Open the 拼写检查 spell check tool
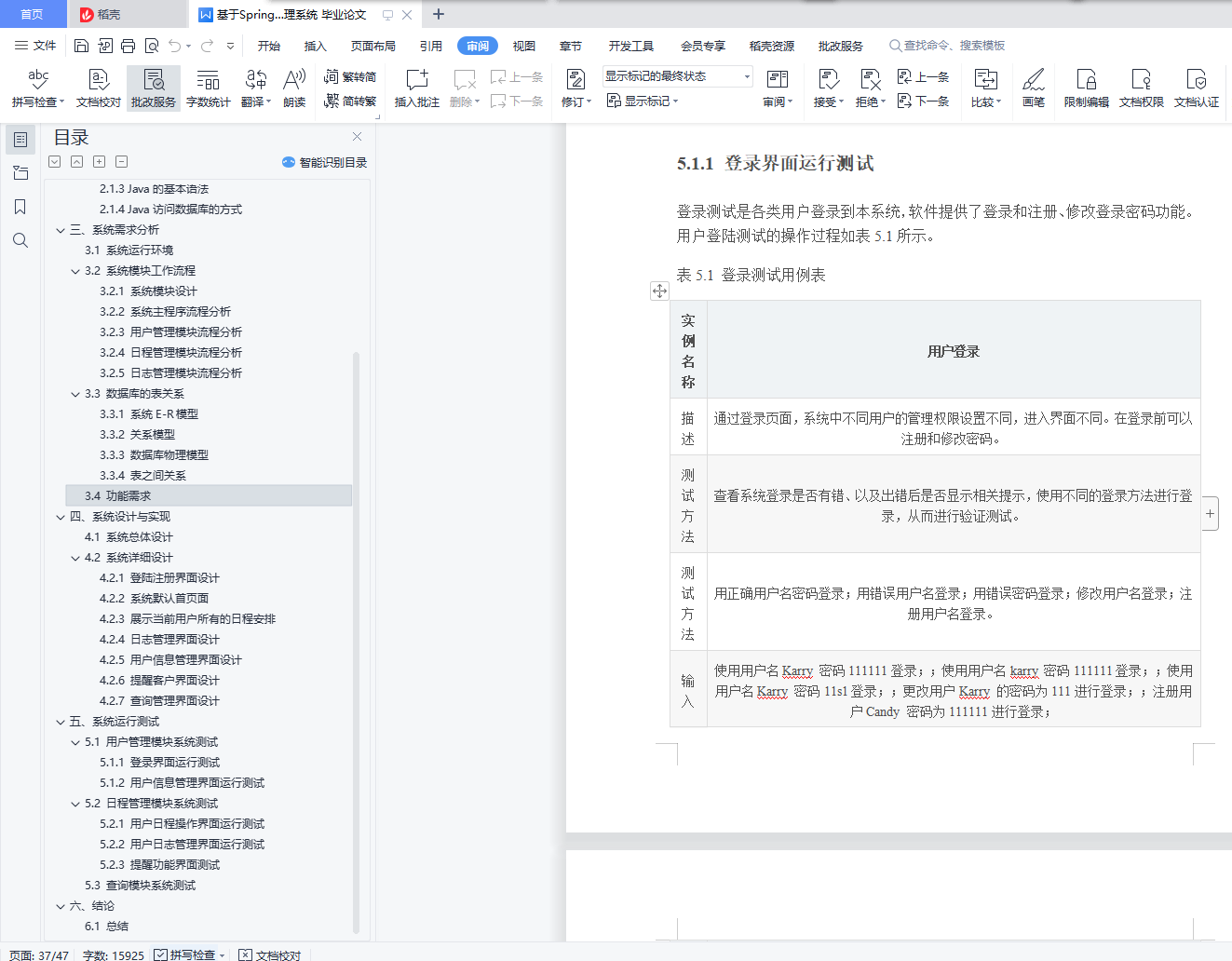Viewport: 1232px width, 961px height. (38, 88)
